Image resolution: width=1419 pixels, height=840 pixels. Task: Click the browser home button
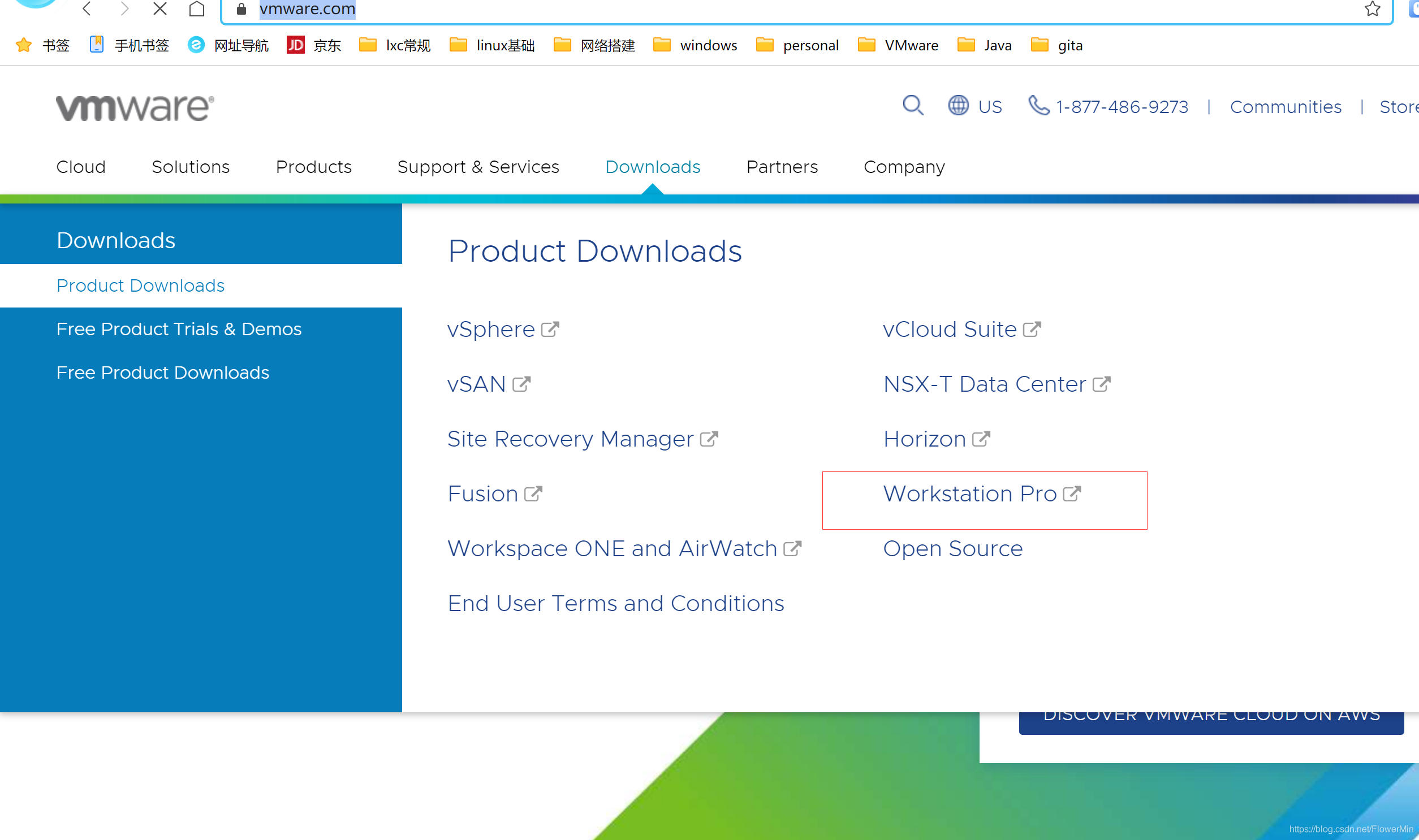(x=196, y=9)
